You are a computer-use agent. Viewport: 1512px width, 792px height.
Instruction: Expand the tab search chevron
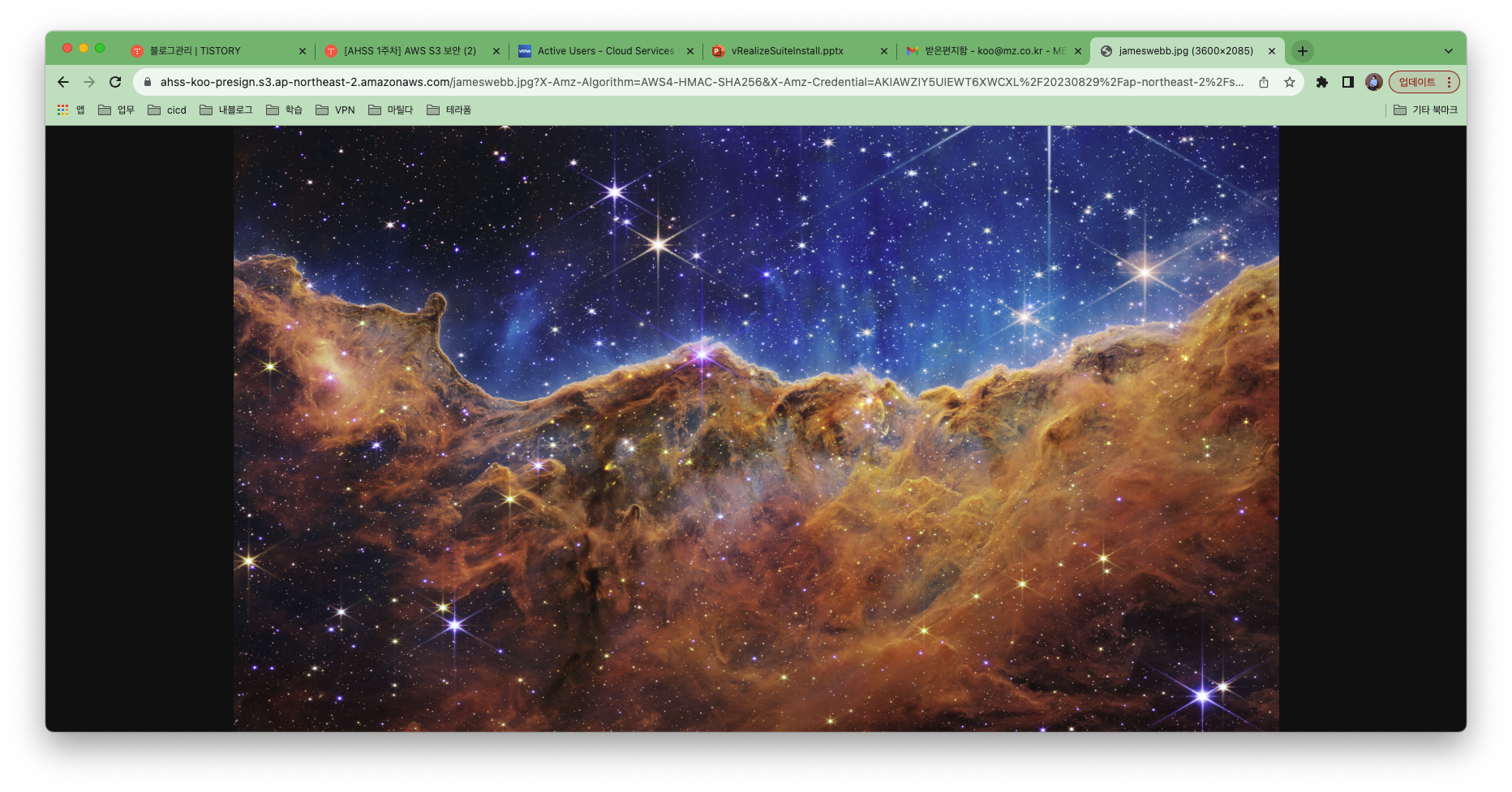tap(1449, 51)
